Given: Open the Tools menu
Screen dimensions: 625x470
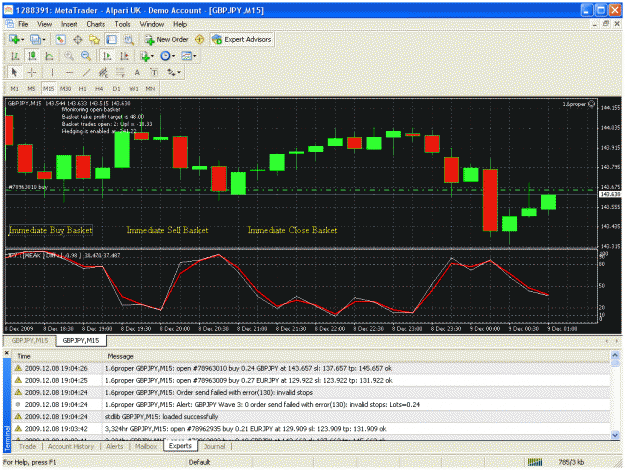Looking at the screenshot, I should (122, 24).
